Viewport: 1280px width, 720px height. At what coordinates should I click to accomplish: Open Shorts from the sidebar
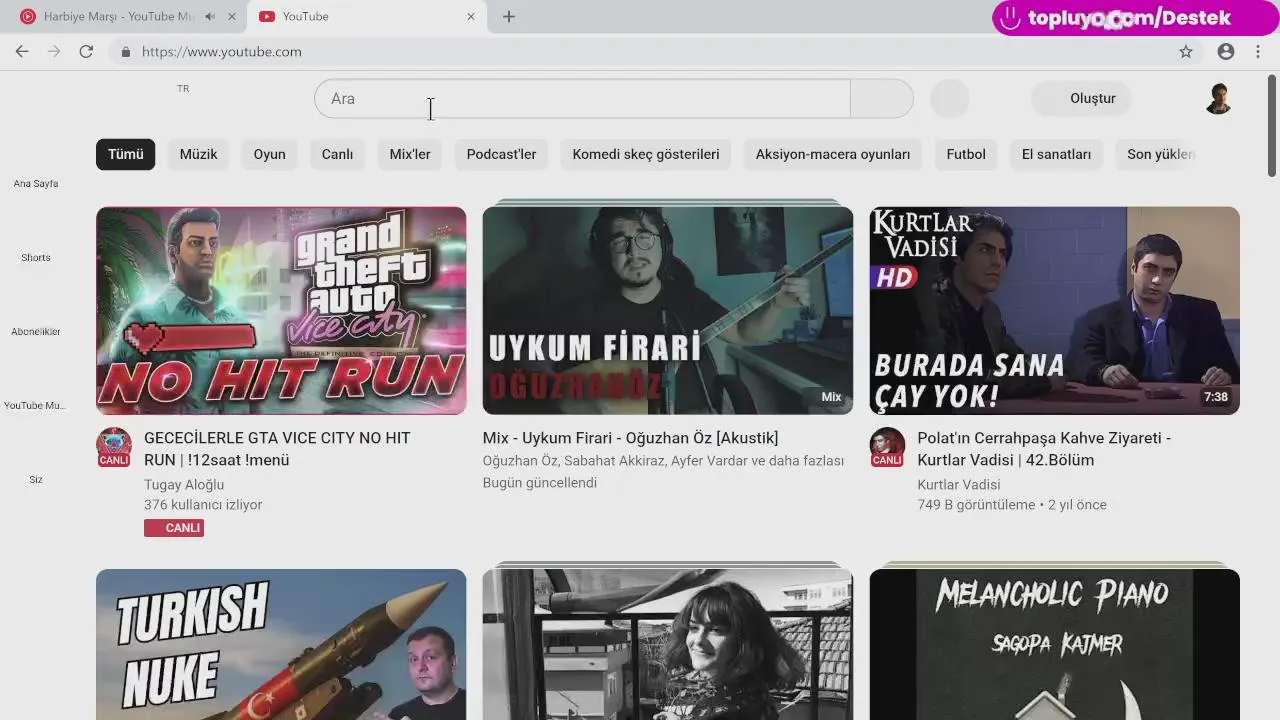coord(36,258)
